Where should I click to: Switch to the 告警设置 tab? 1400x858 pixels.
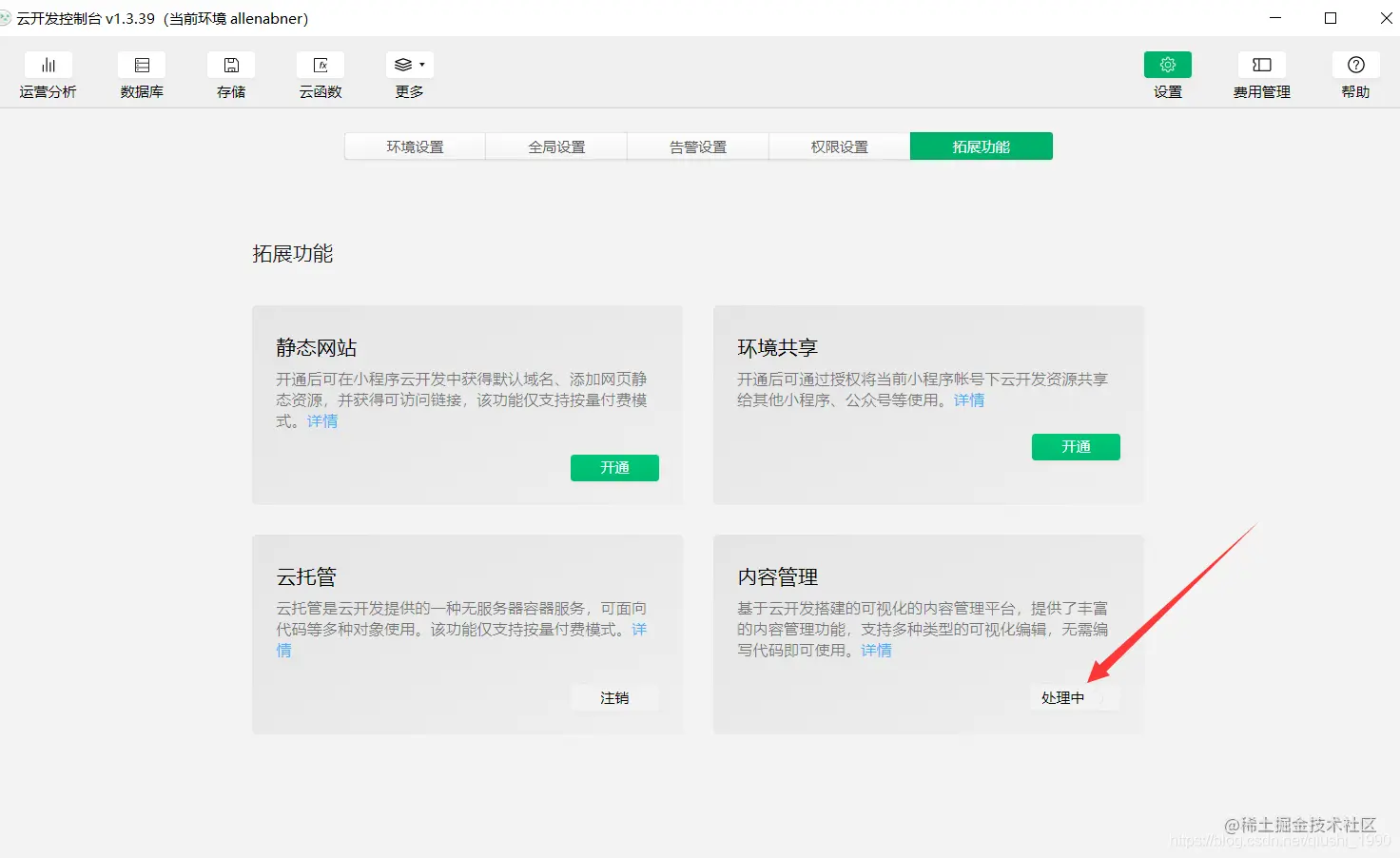pyautogui.click(x=698, y=146)
